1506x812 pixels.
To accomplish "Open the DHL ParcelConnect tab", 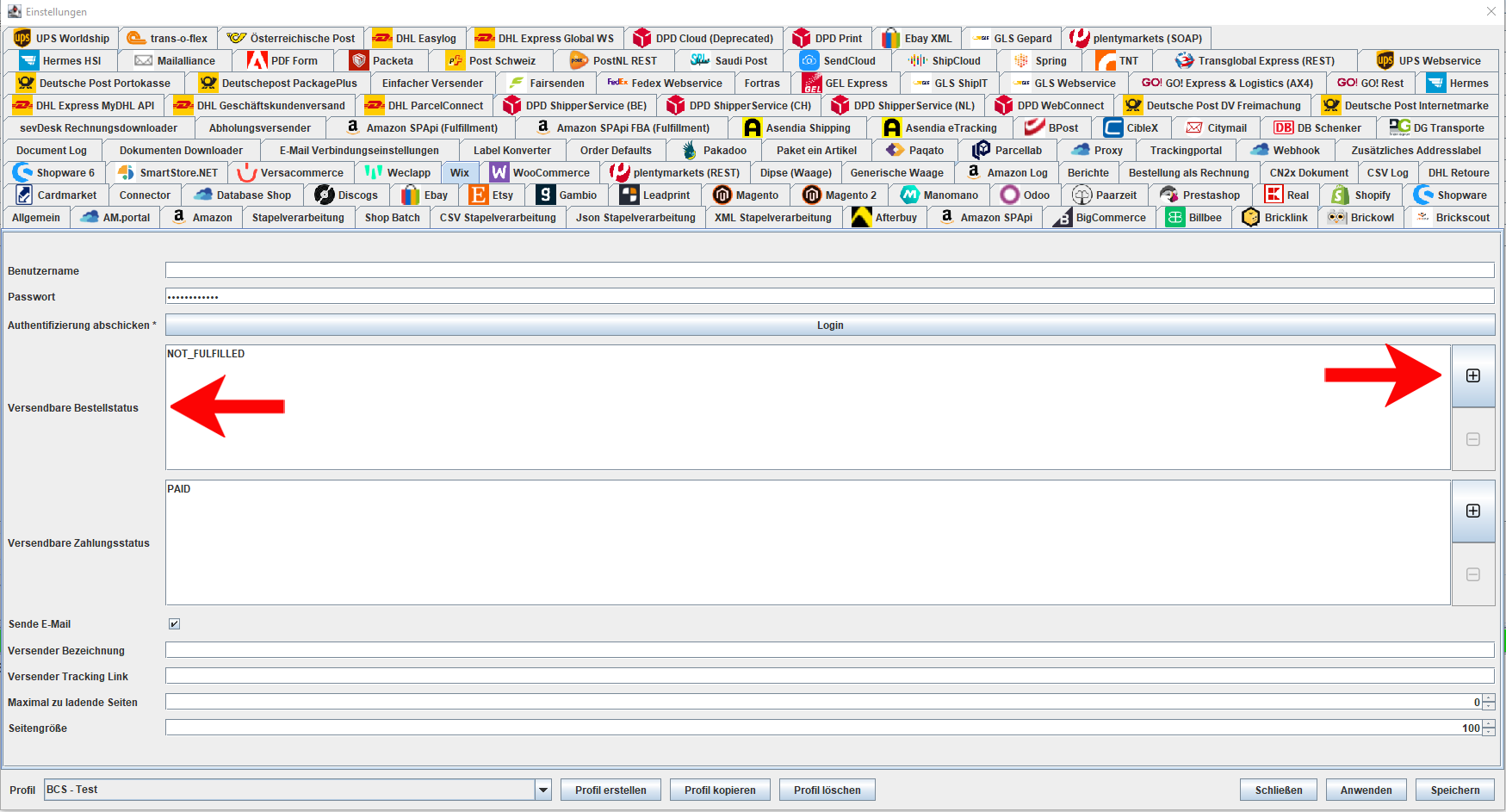I will tap(425, 105).
